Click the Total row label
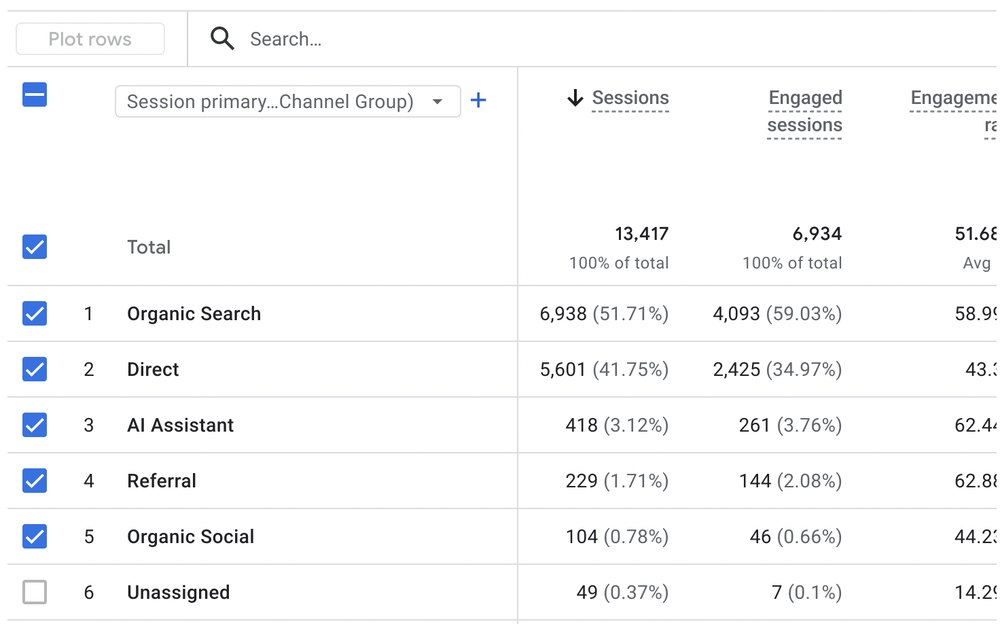 coord(149,247)
